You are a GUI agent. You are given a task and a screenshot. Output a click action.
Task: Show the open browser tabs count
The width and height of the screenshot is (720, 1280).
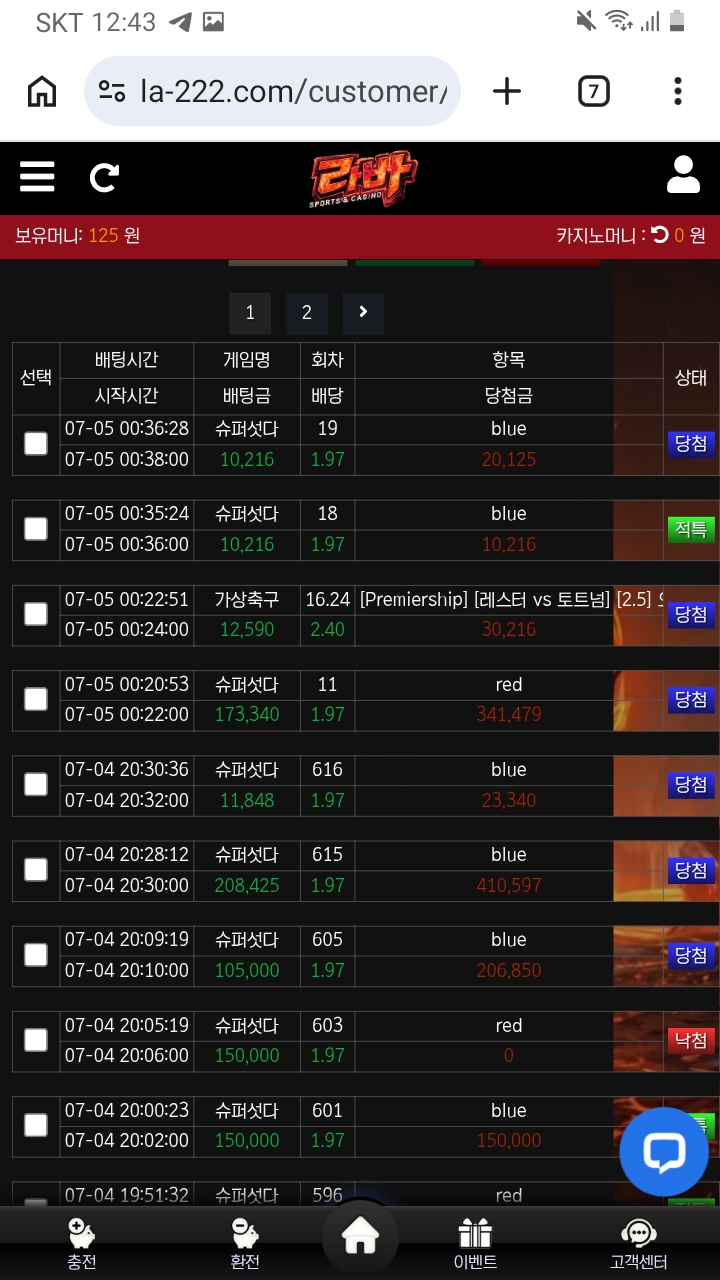[x=593, y=92]
